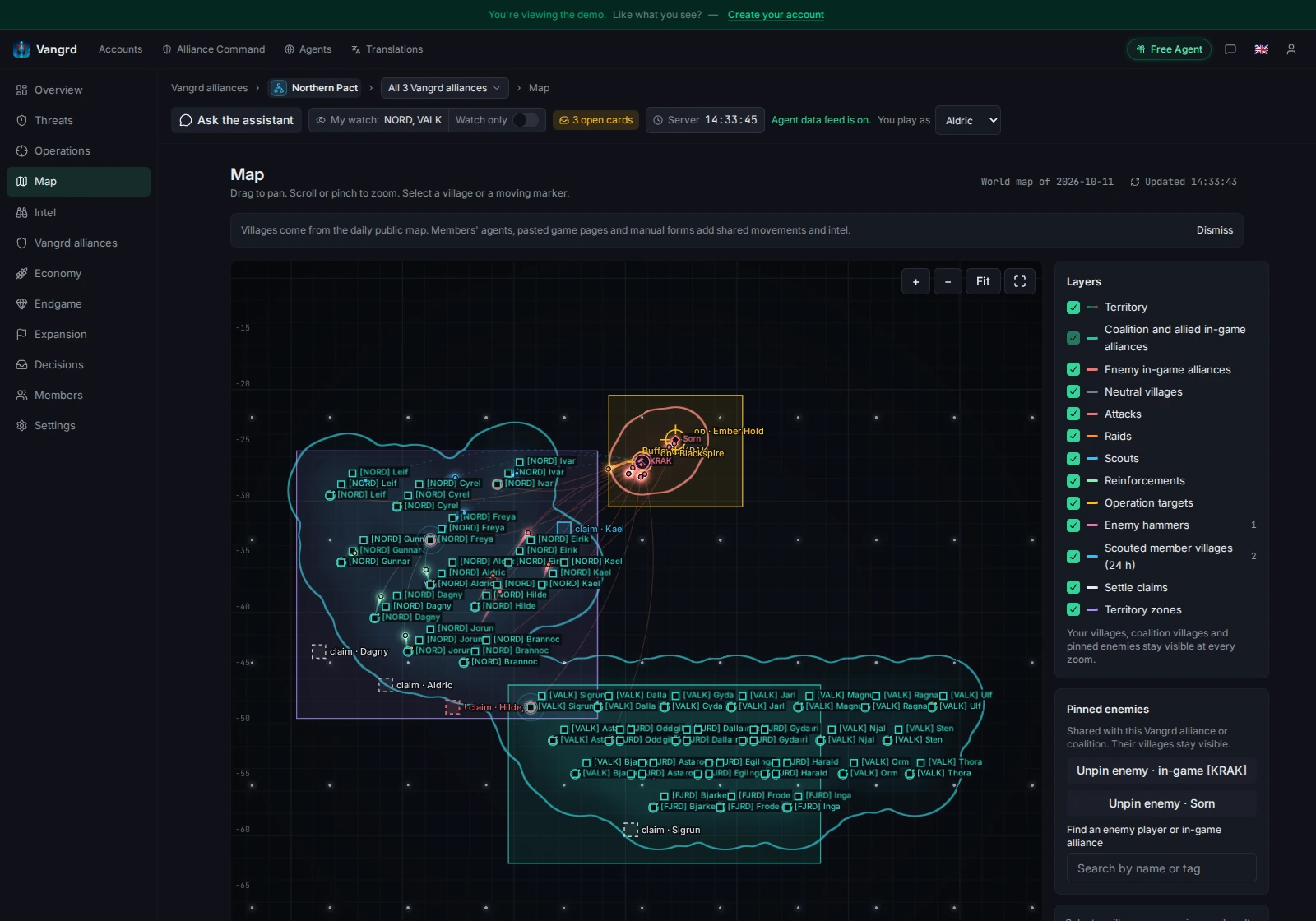Click Unpin enemy · Sorn button

click(x=1161, y=803)
